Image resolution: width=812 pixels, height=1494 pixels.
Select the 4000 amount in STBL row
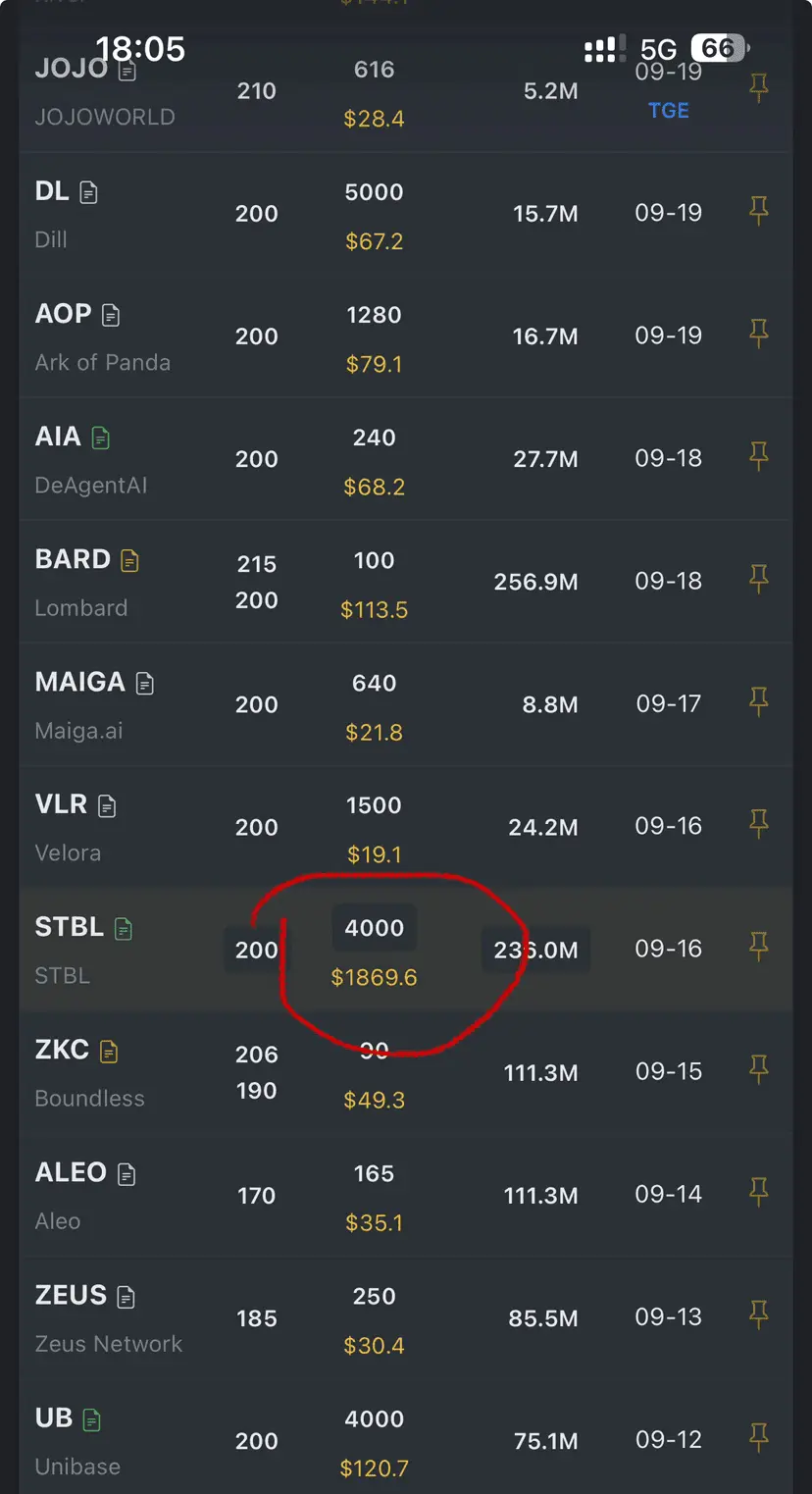(375, 928)
